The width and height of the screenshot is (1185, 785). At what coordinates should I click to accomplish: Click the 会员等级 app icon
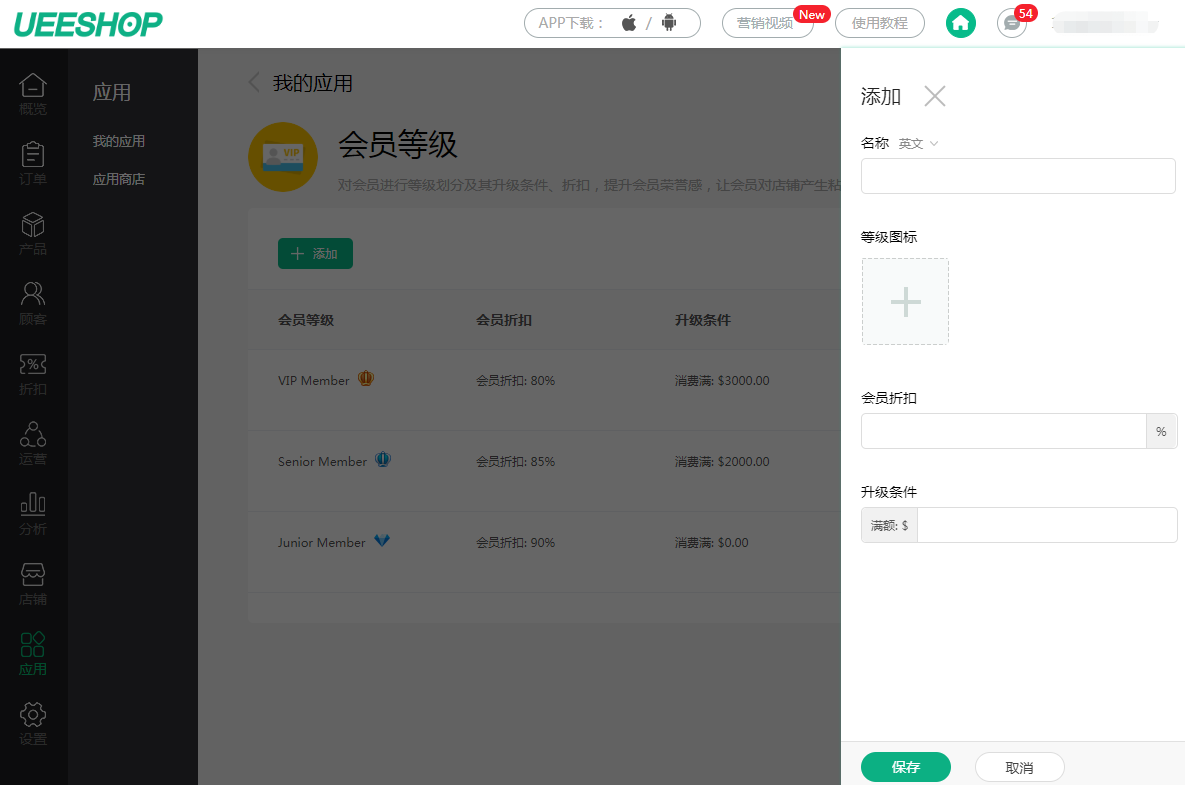coord(283,156)
